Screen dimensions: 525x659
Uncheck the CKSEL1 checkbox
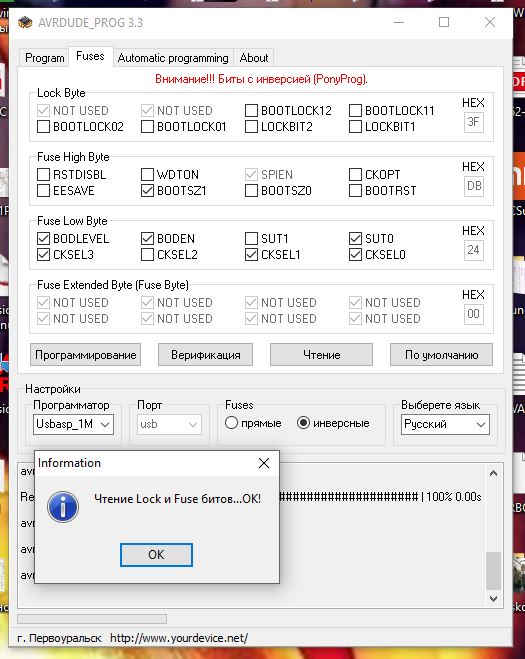[x=251, y=254]
